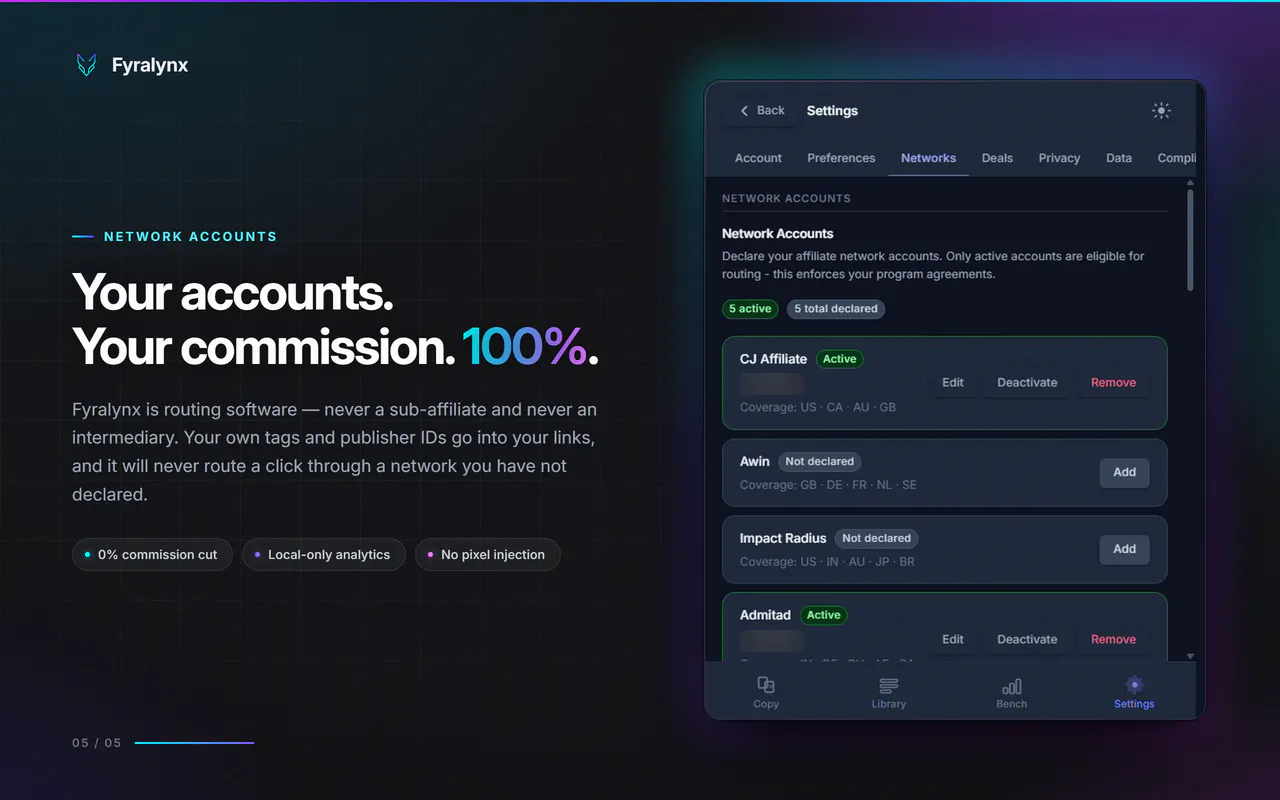Viewport: 1280px width, 800px height.
Task: Add the Impact Radius network
Action: coord(1125,549)
